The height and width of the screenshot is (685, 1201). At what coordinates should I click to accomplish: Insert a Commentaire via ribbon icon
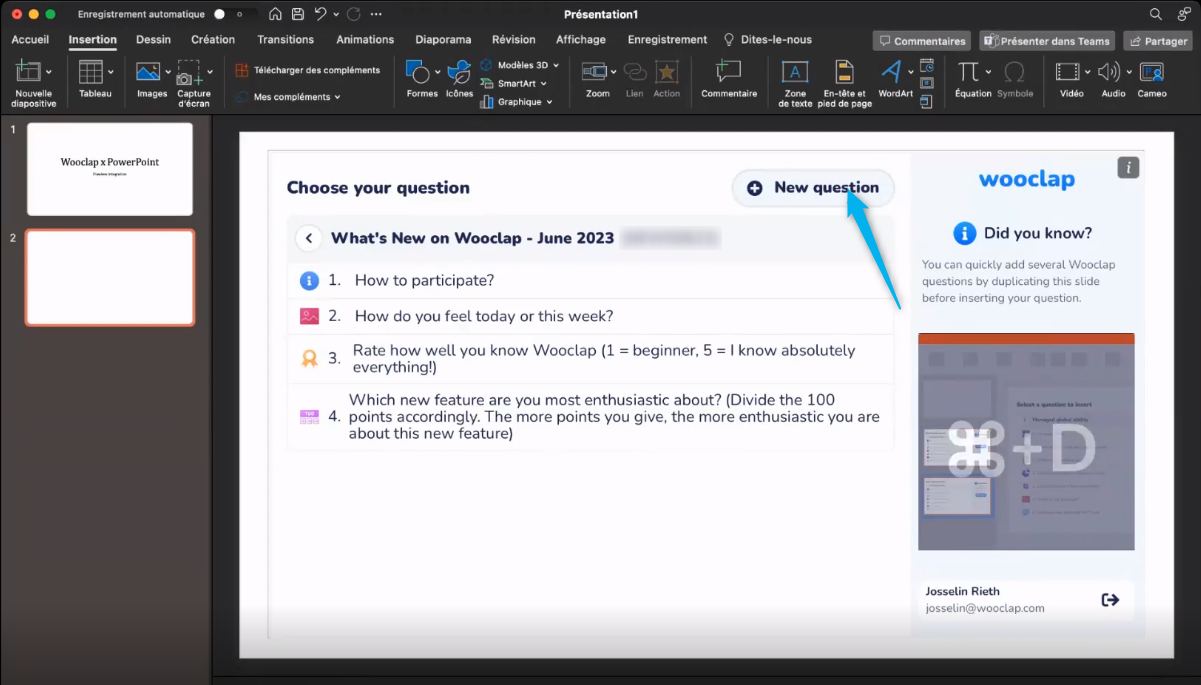pos(729,72)
